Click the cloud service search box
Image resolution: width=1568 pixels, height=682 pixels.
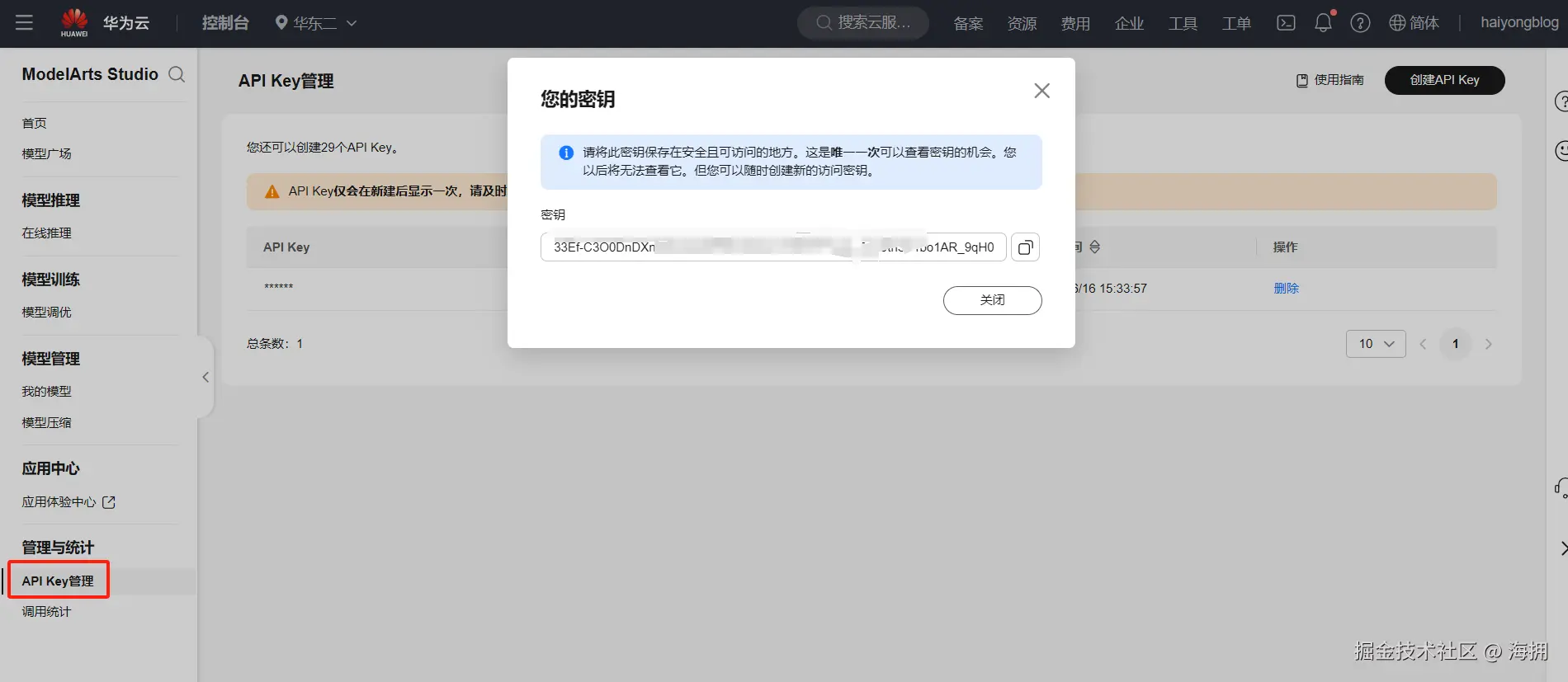(863, 23)
